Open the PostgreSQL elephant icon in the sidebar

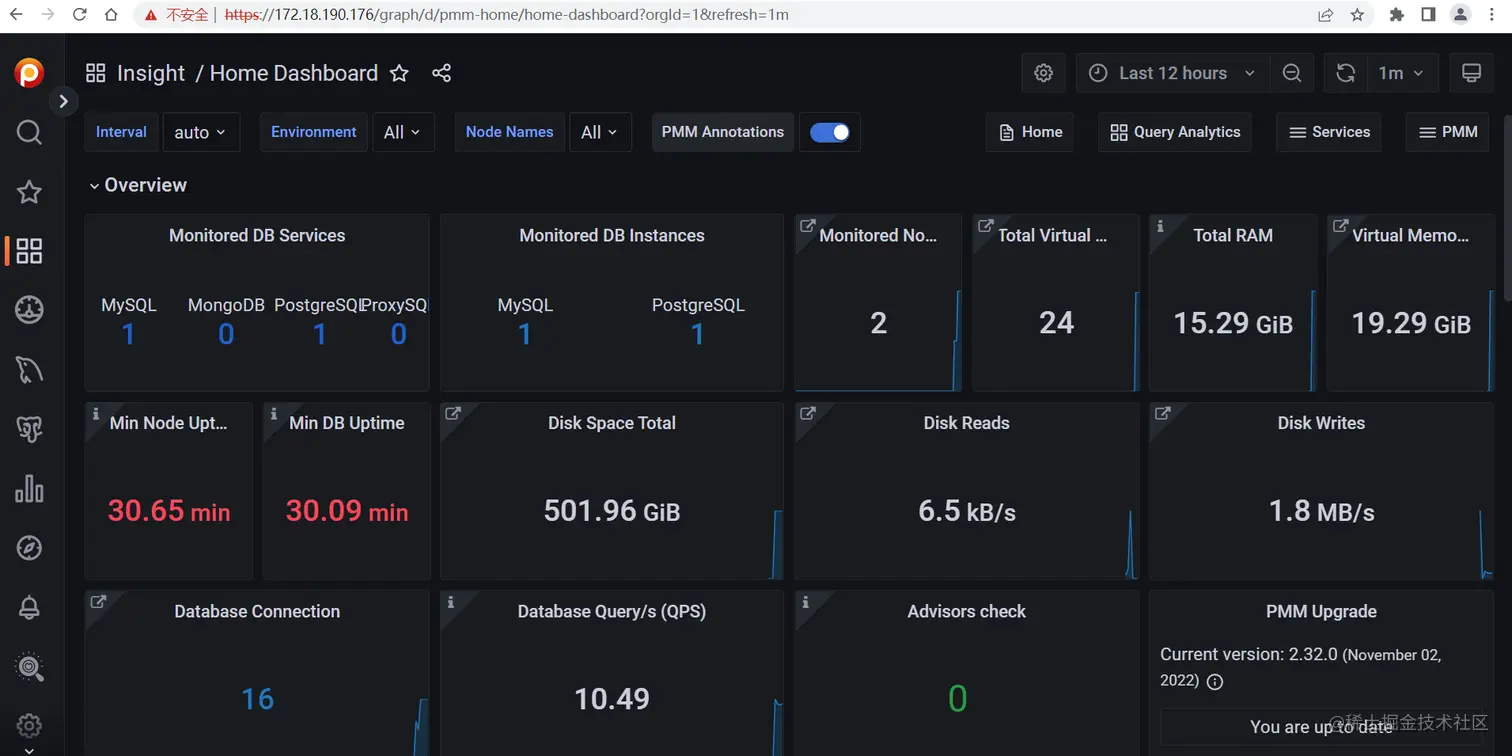pos(30,429)
